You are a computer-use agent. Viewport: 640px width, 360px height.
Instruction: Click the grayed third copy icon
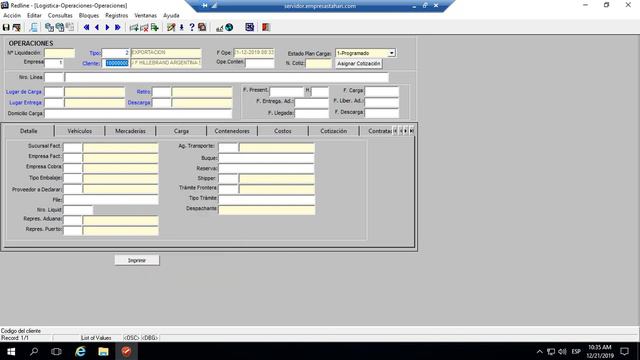coord(70,27)
